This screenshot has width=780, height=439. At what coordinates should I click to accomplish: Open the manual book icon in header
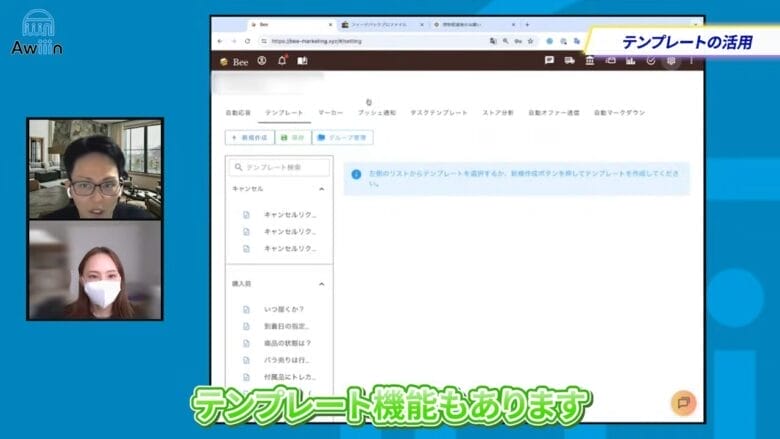point(302,61)
